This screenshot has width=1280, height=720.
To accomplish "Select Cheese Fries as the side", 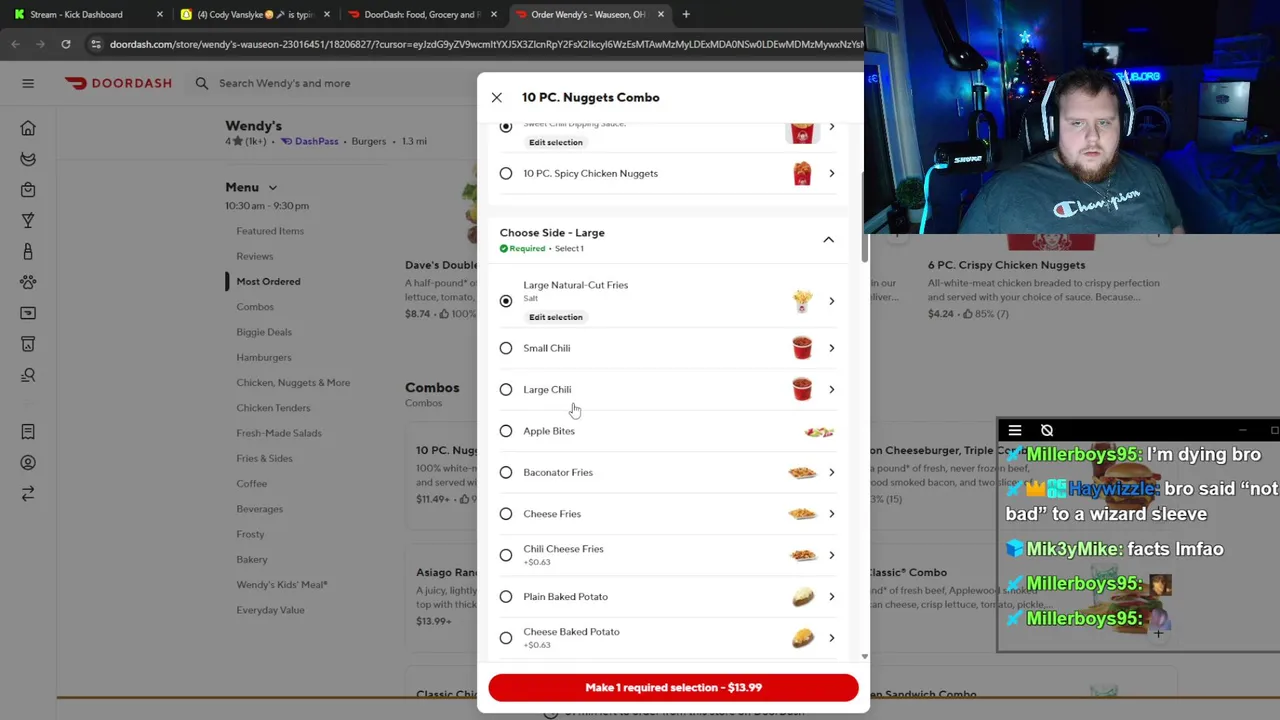I will (x=506, y=514).
